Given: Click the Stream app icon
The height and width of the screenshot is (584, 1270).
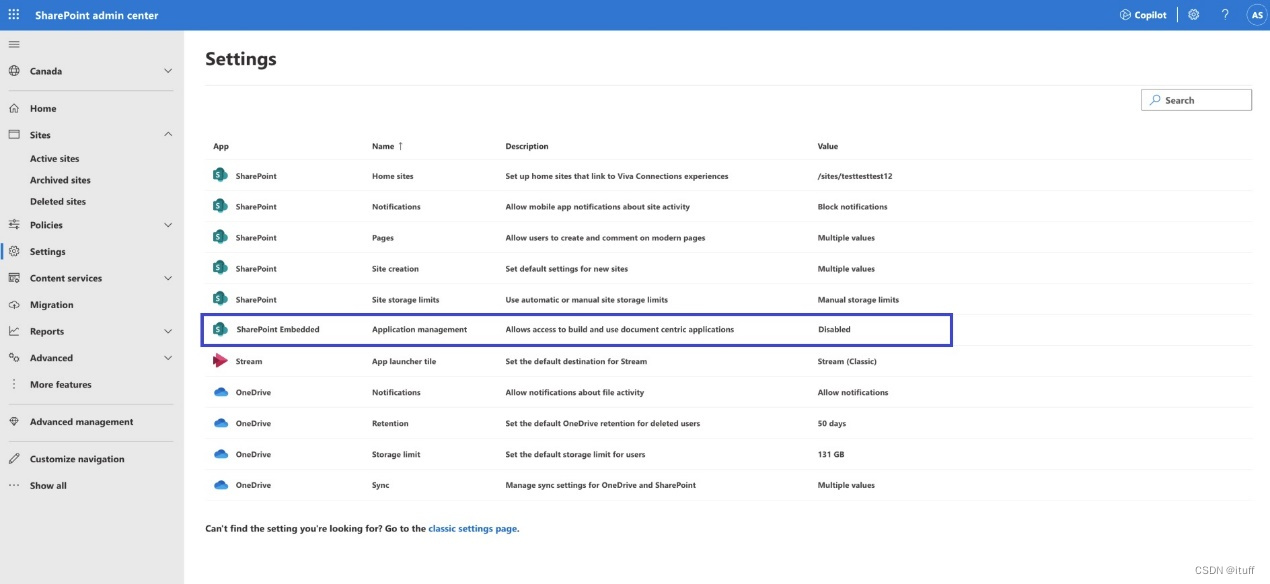Looking at the screenshot, I should click(x=220, y=361).
